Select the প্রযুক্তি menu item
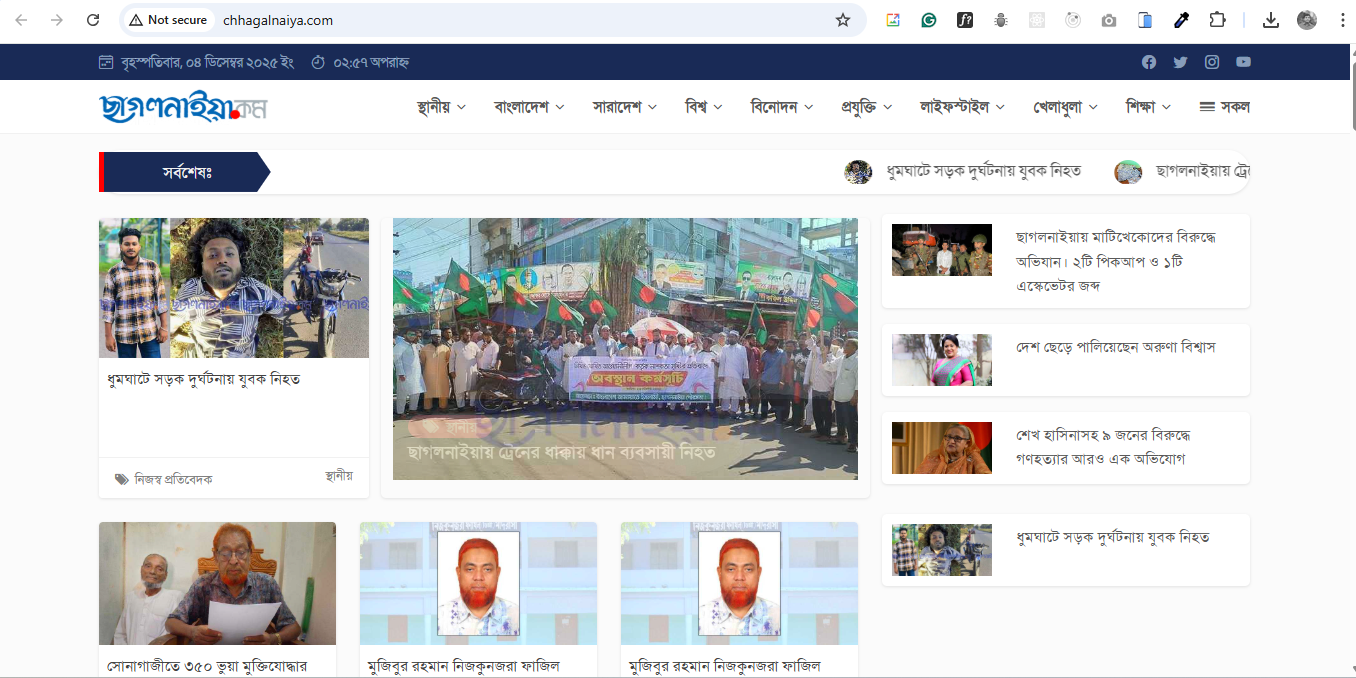This screenshot has width=1356, height=678. click(859, 106)
